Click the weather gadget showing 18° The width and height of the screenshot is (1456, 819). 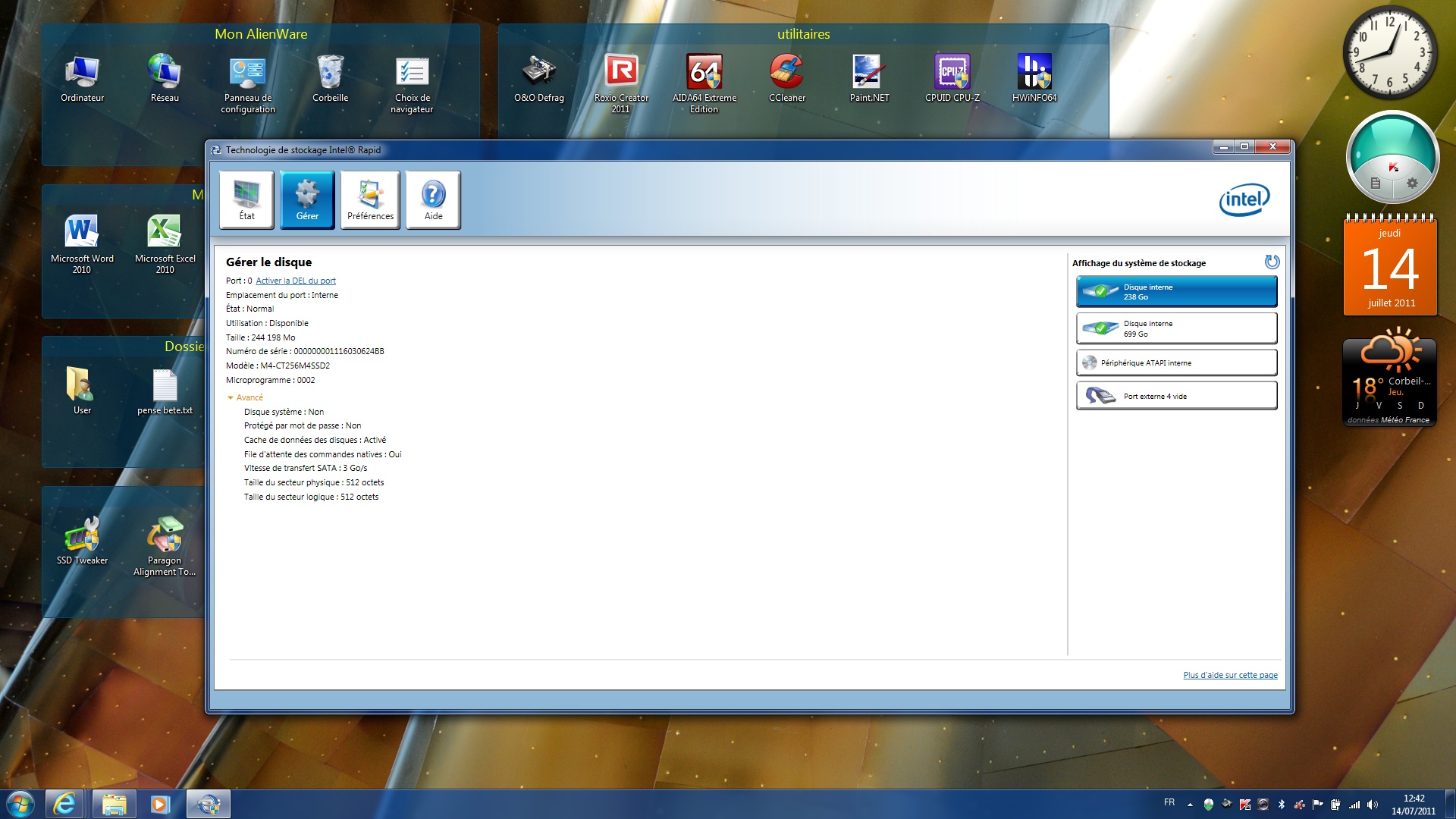coord(1390,377)
